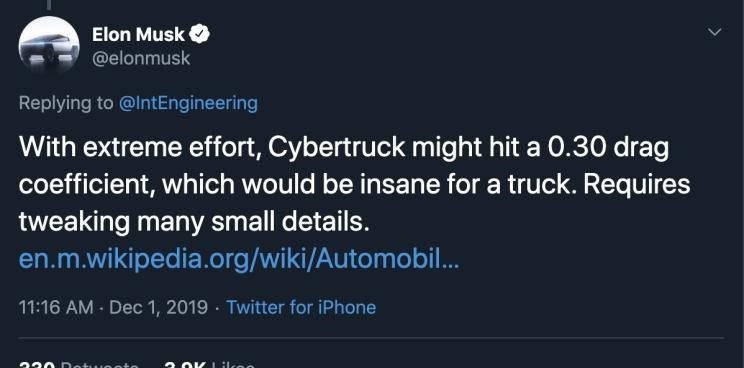The height and width of the screenshot is (368, 744).
Task: Follow the en.m.wikipedia.org Automobil… link
Action: [x=239, y=260]
